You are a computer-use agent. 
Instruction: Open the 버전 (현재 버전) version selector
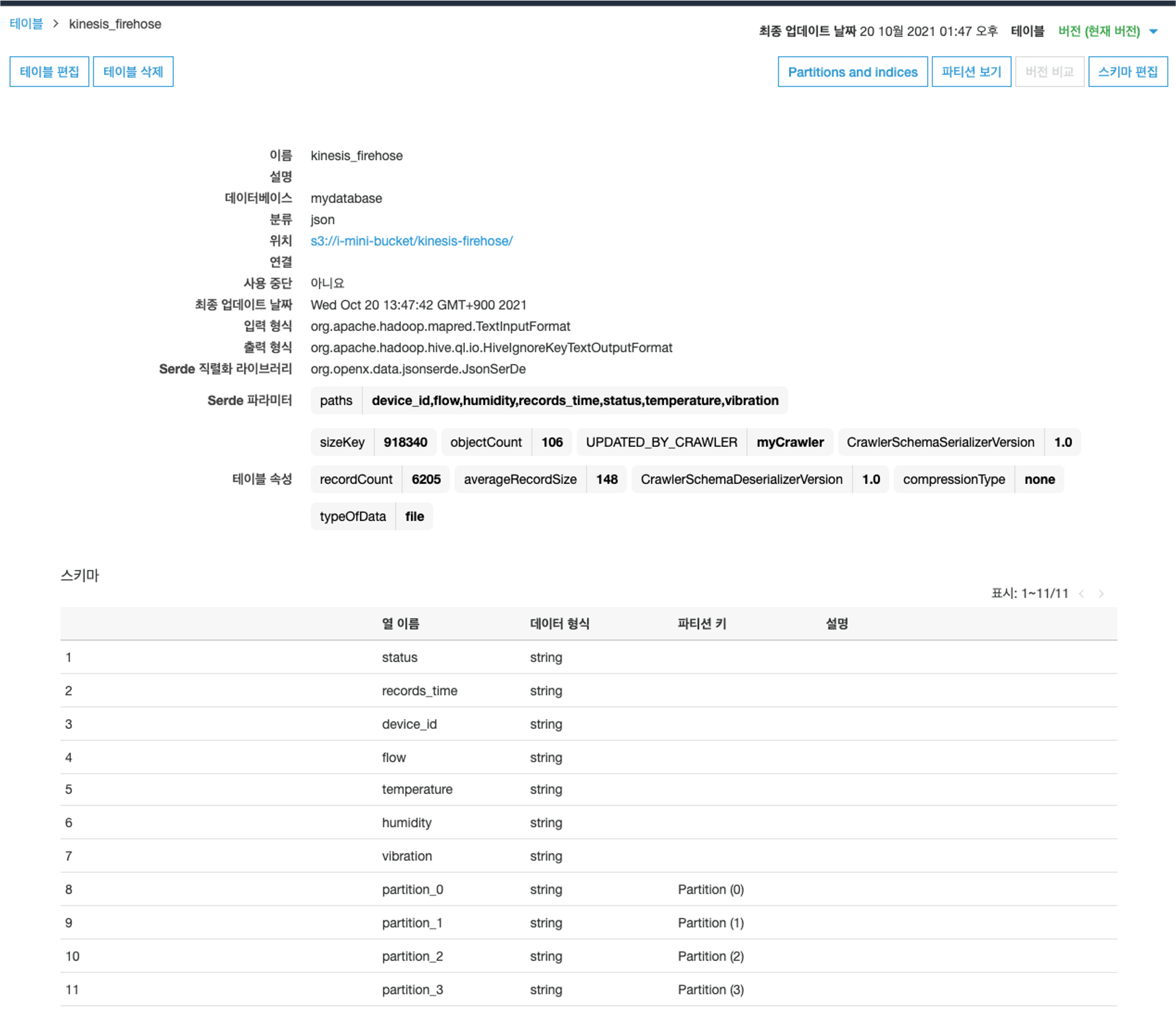click(1098, 32)
